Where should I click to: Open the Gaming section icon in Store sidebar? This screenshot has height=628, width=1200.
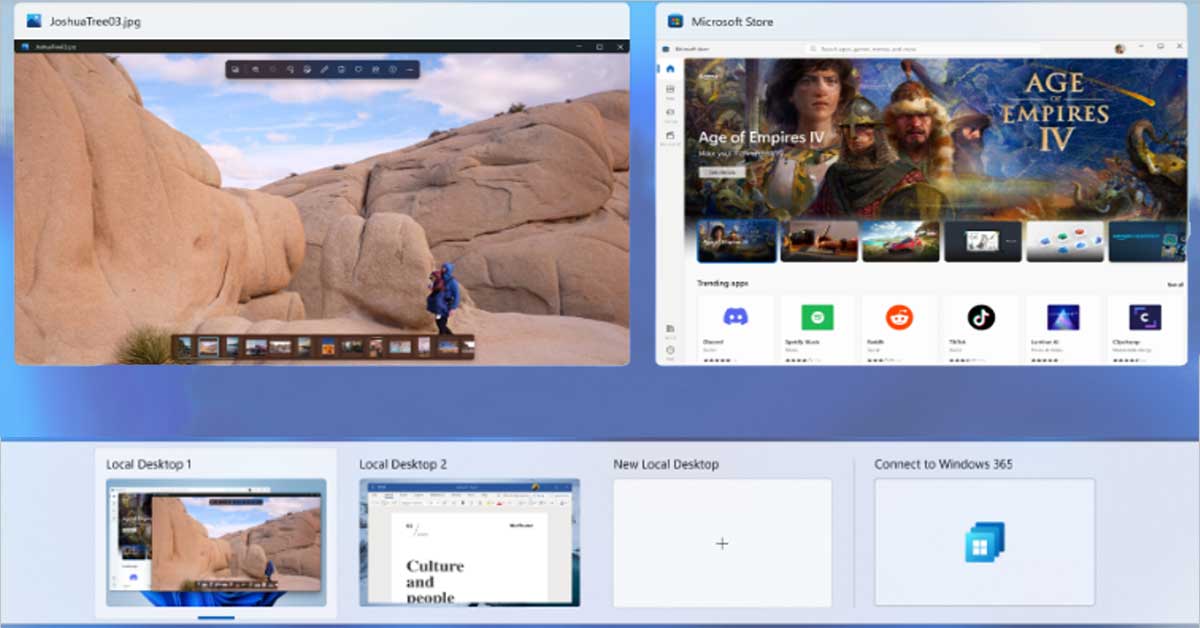tap(670, 112)
